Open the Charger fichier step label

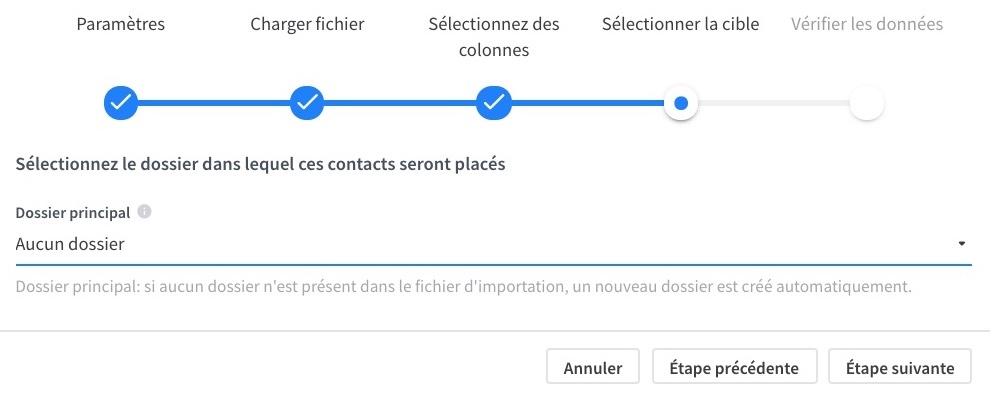[x=307, y=25]
